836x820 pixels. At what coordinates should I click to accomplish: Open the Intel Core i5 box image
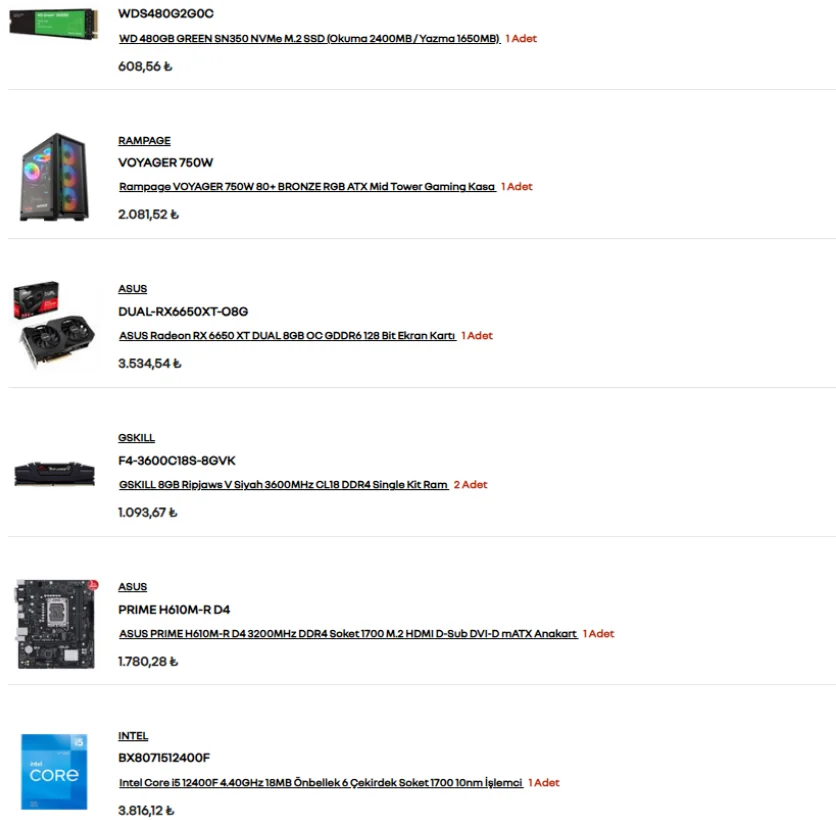pos(54,771)
